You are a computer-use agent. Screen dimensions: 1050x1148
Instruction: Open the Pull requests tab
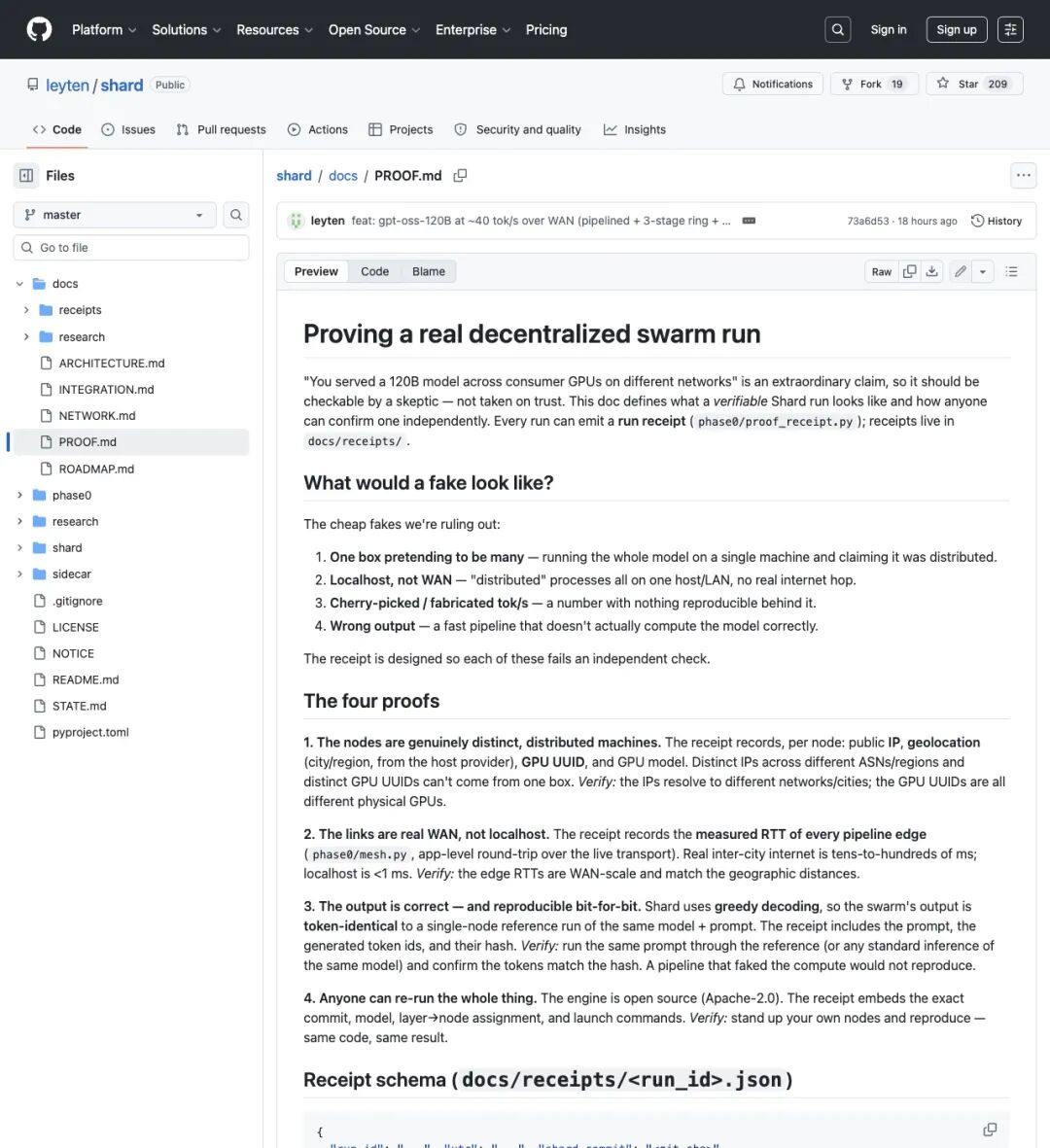221,129
